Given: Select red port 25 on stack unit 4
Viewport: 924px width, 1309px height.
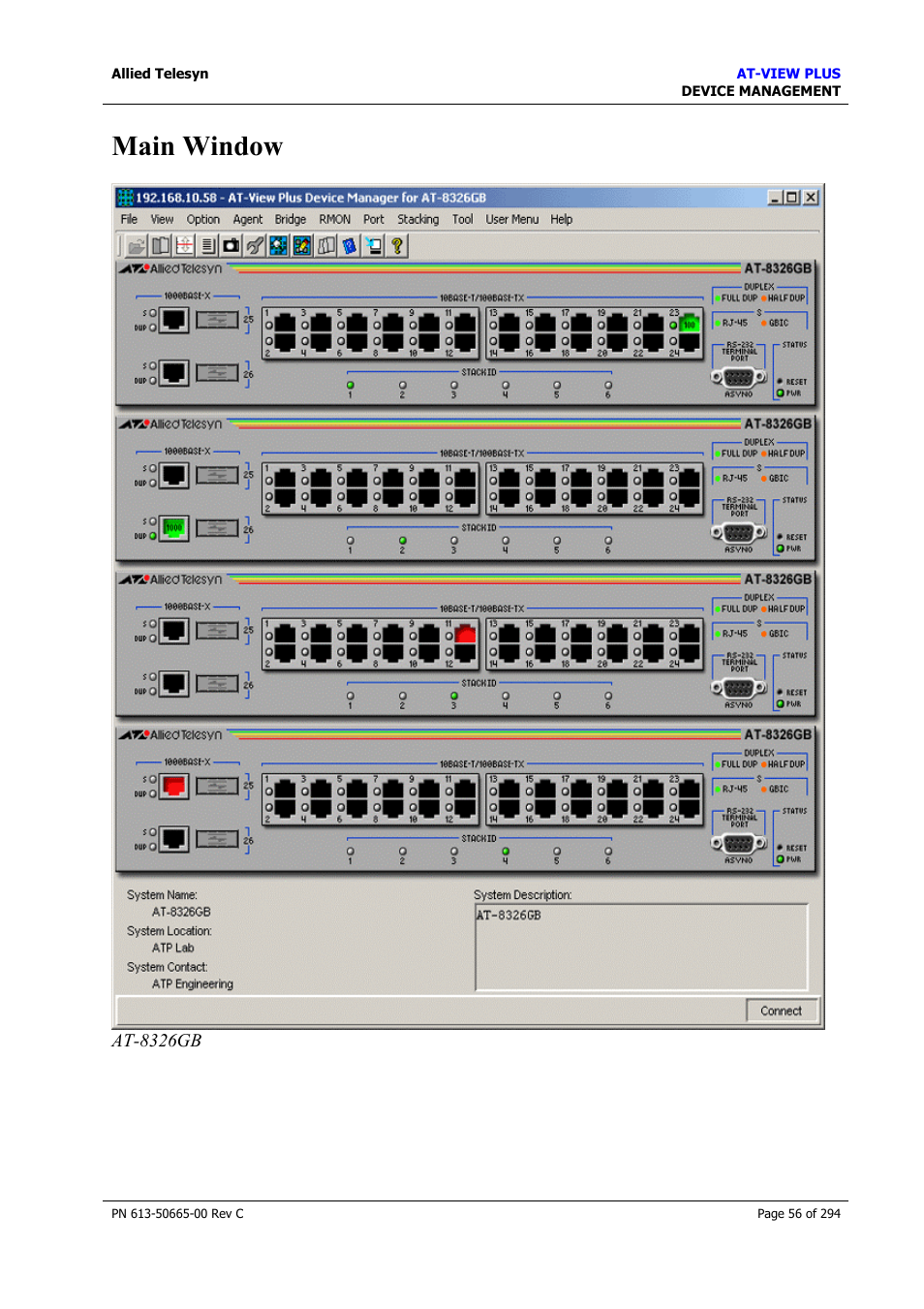Looking at the screenshot, I should point(173,786).
